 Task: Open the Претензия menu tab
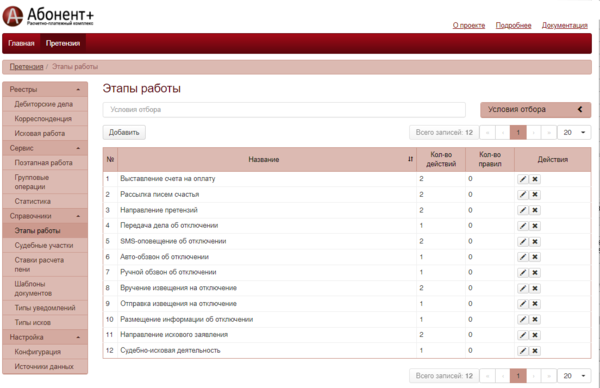click(x=63, y=43)
